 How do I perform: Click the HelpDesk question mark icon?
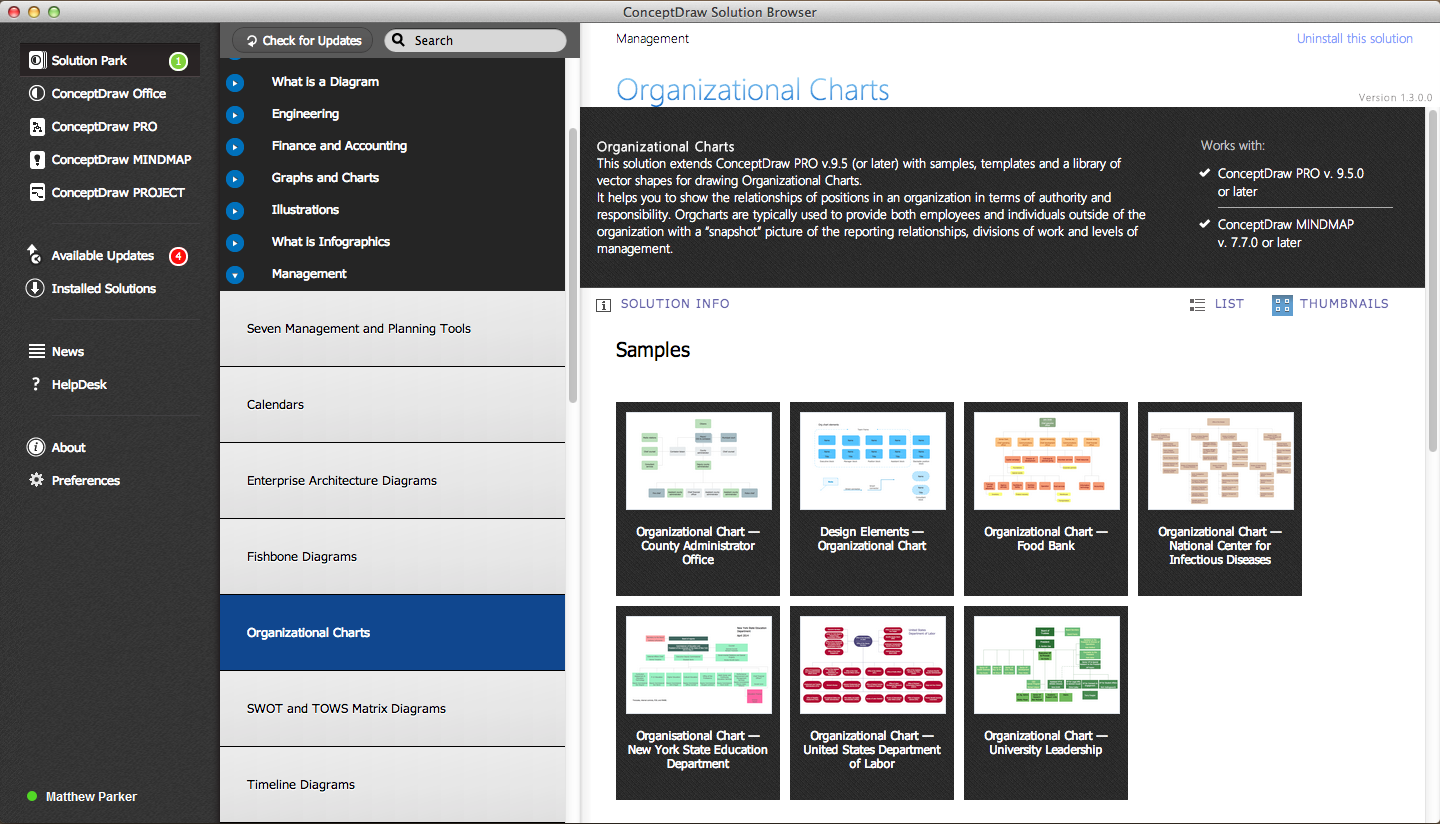click(x=36, y=384)
